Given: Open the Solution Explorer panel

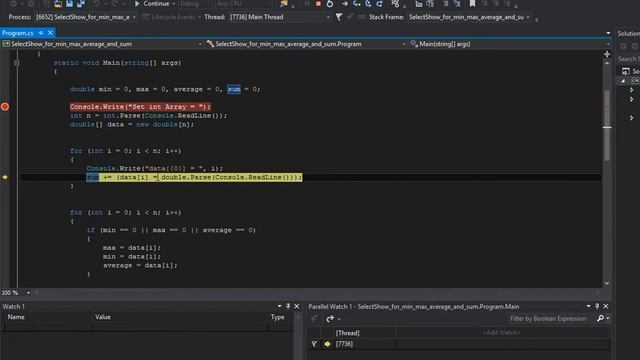Looking at the screenshot, I should click(x=628, y=33).
